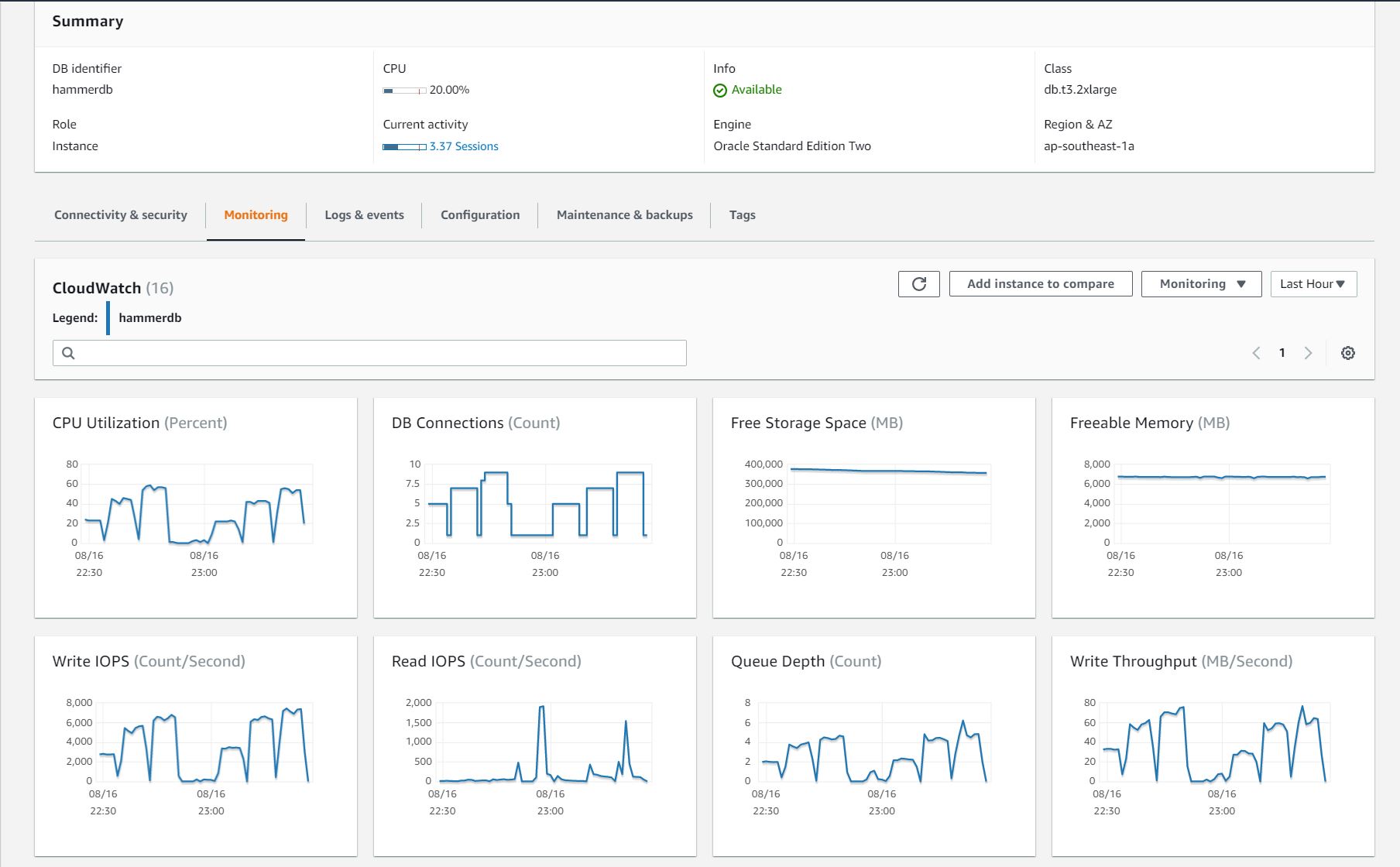Click the previous page arrow in pagination
1400x867 pixels.
(1256, 353)
